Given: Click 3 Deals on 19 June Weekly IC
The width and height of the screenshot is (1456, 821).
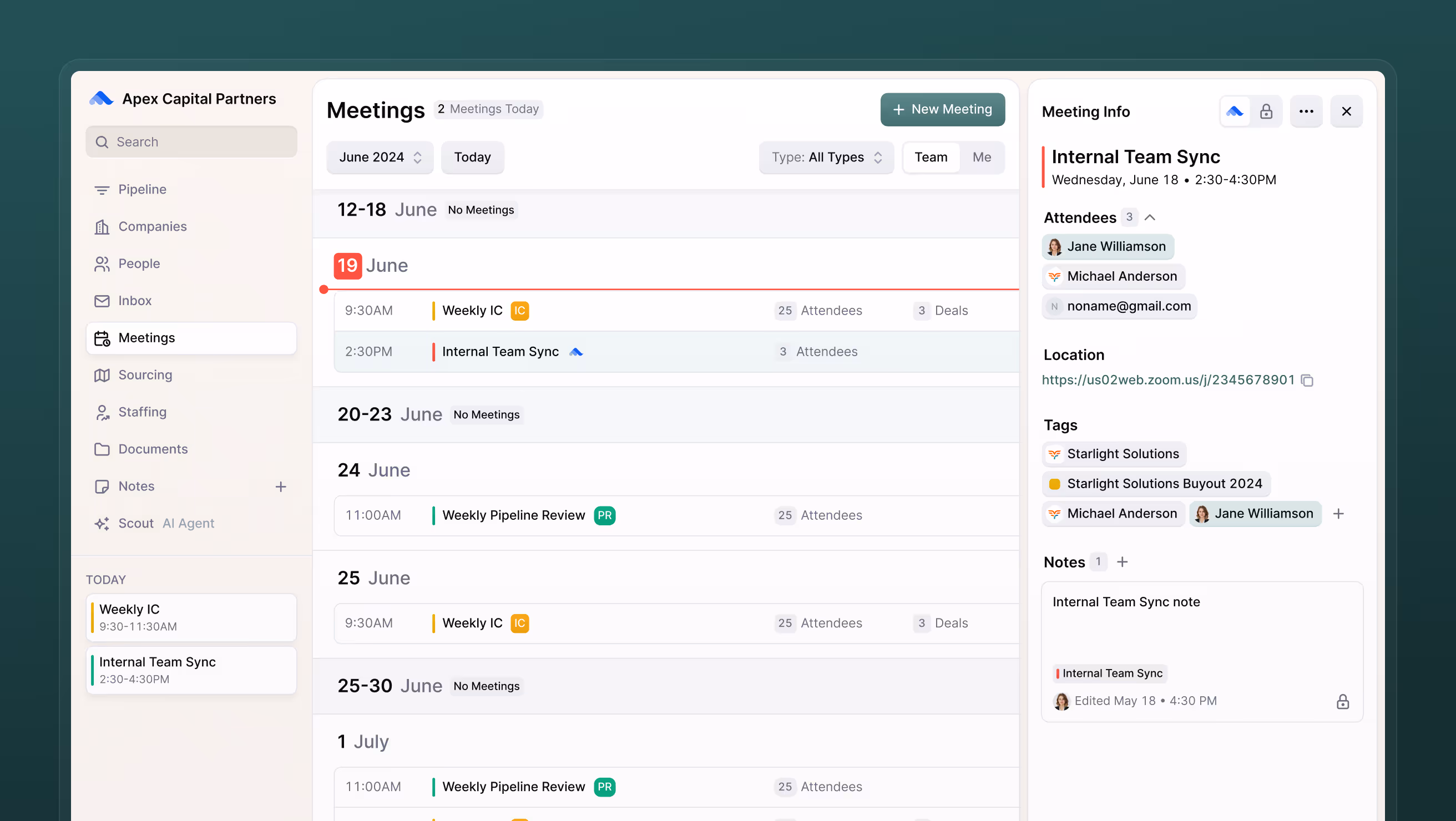Looking at the screenshot, I should 940,311.
